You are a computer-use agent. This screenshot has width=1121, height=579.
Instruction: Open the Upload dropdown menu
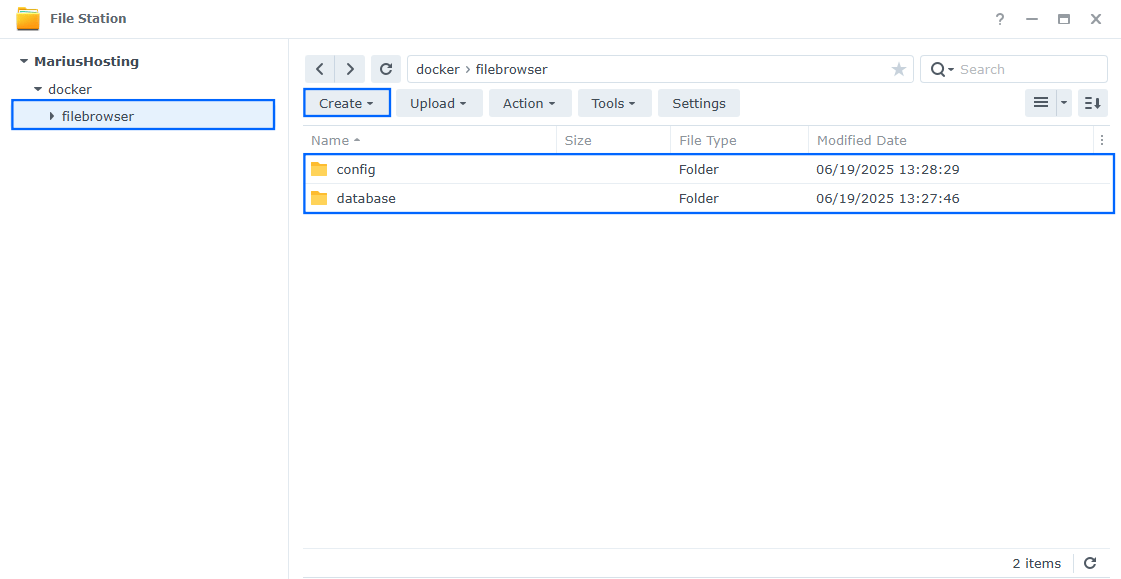[439, 103]
